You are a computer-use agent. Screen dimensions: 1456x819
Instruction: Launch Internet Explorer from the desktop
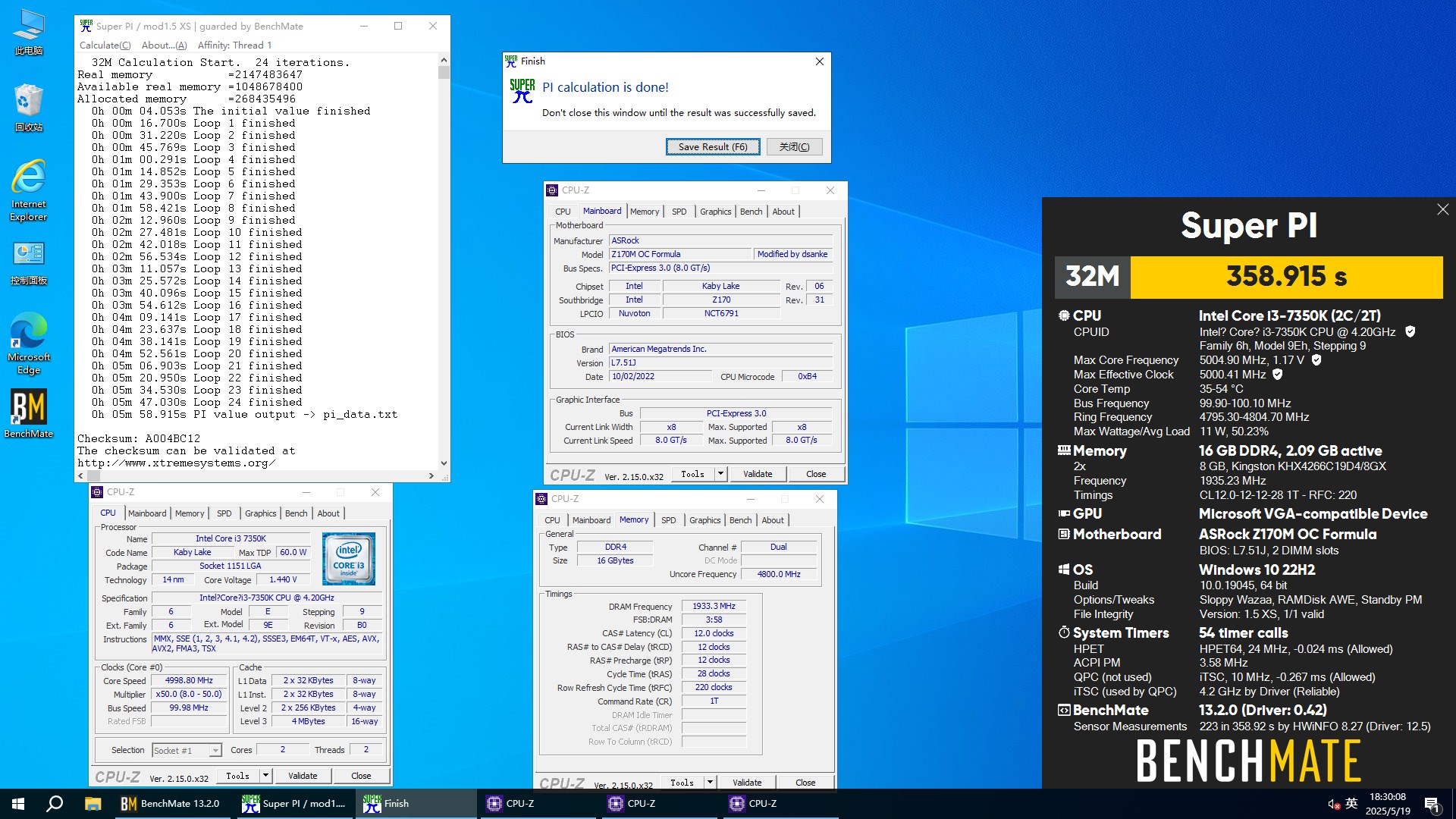pos(29,190)
